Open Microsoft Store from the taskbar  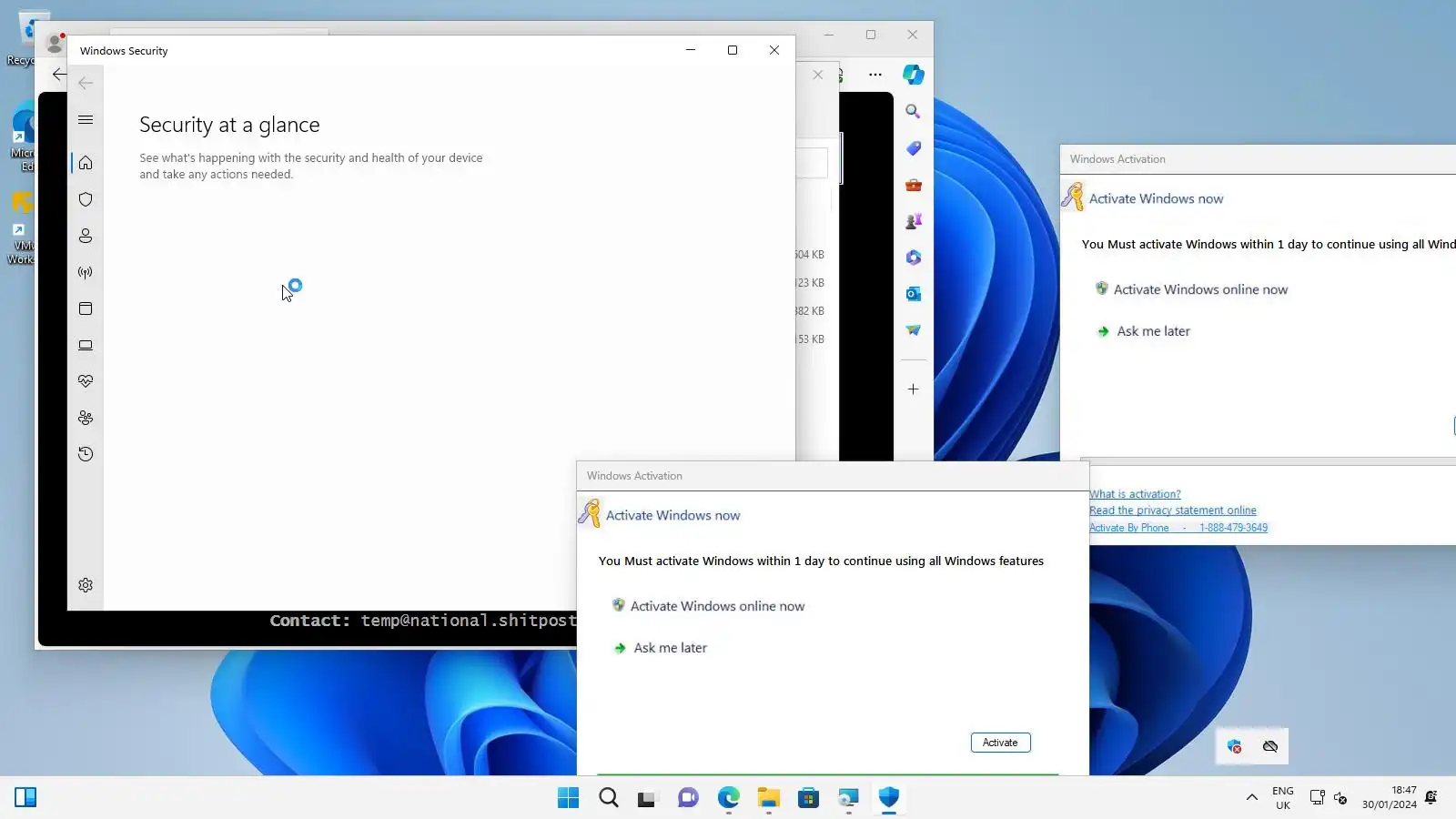pyautogui.click(x=808, y=798)
